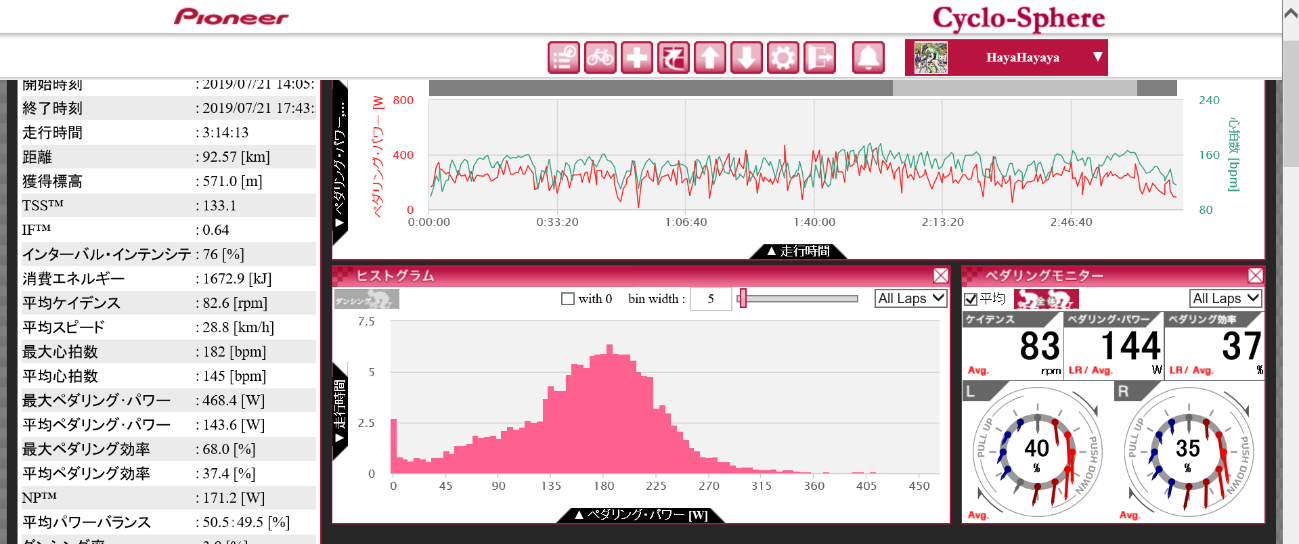This screenshot has height=544, width=1299.
Task: Click the logout door icon
Action: (819, 58)
